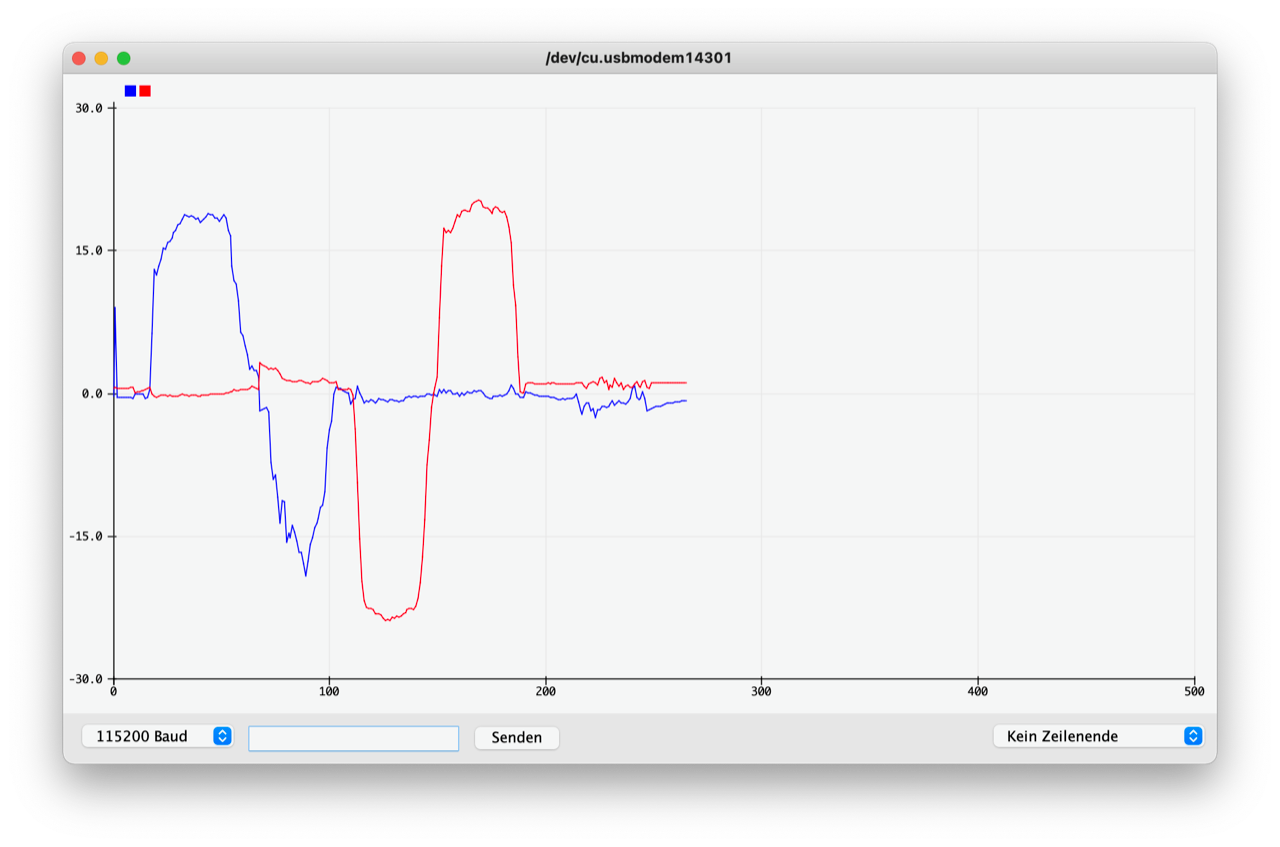Focus the serial message input field
Screen dimensions: 1280x847
pos(354,738)
